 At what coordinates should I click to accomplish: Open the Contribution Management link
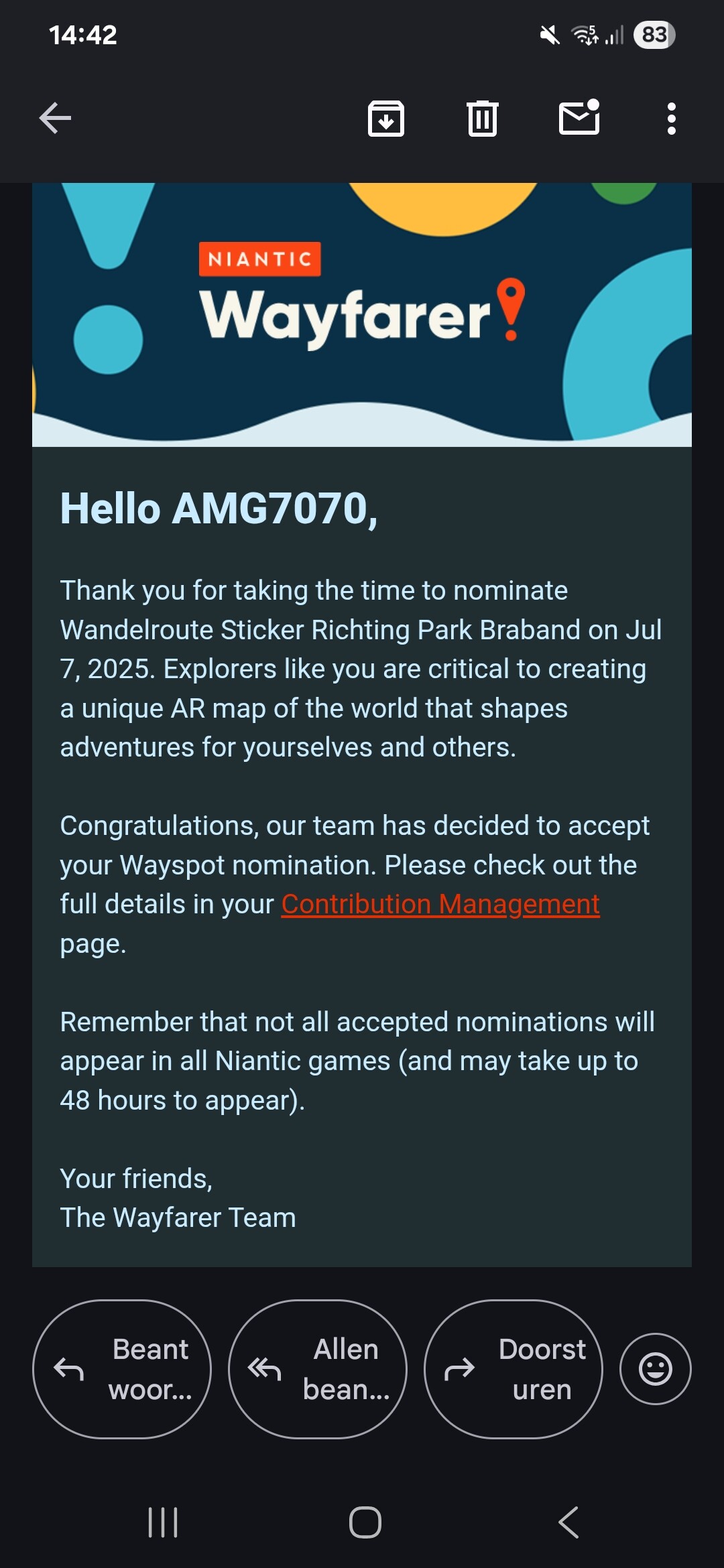point(440,904)
